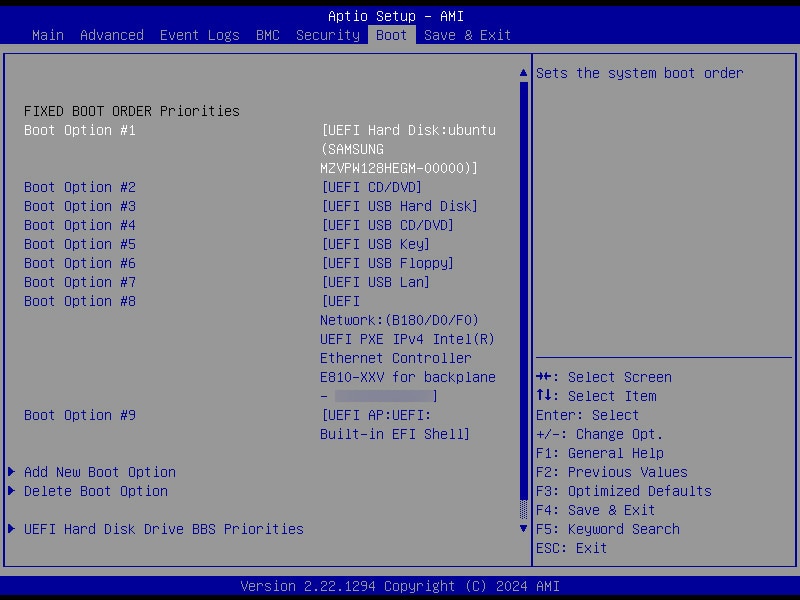Open the Delete Boot Option submenu

(x=96, y=491)
